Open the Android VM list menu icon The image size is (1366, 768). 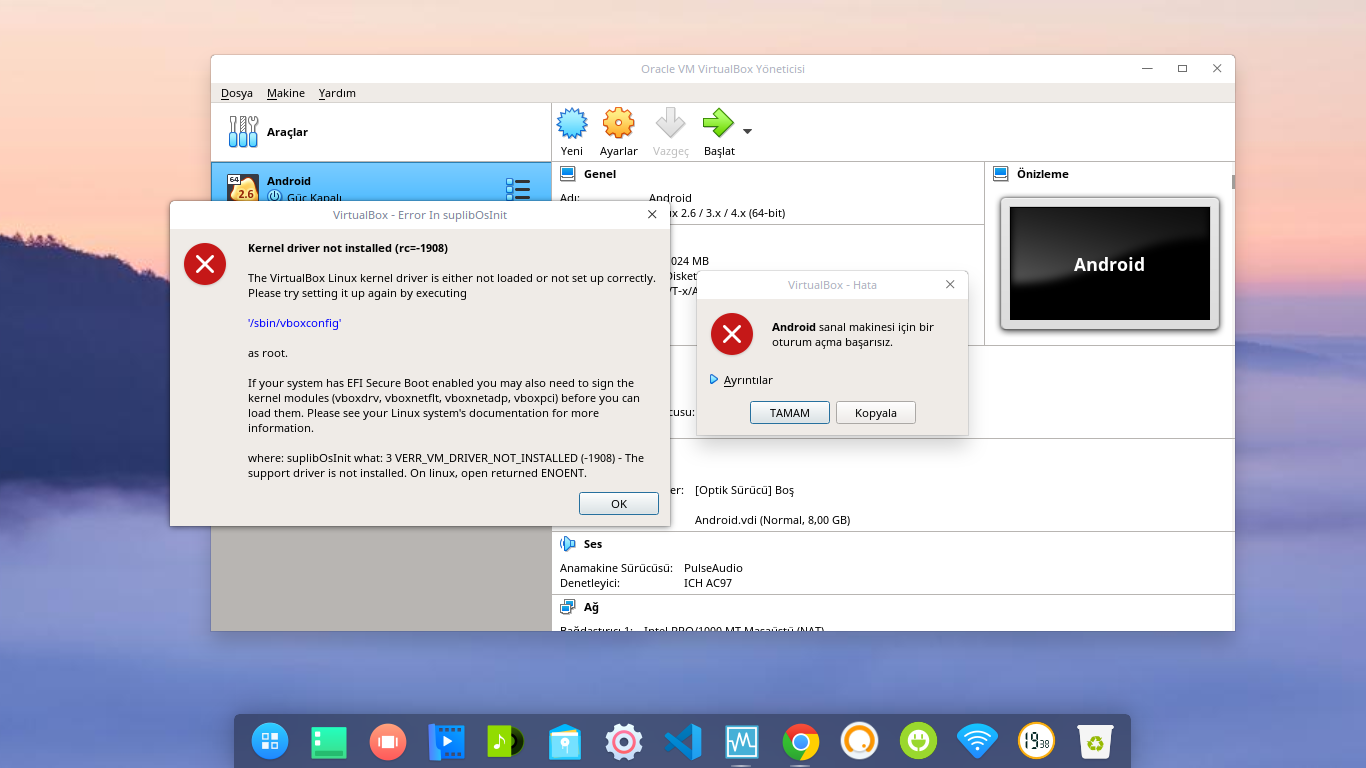[x=517, y=189]
